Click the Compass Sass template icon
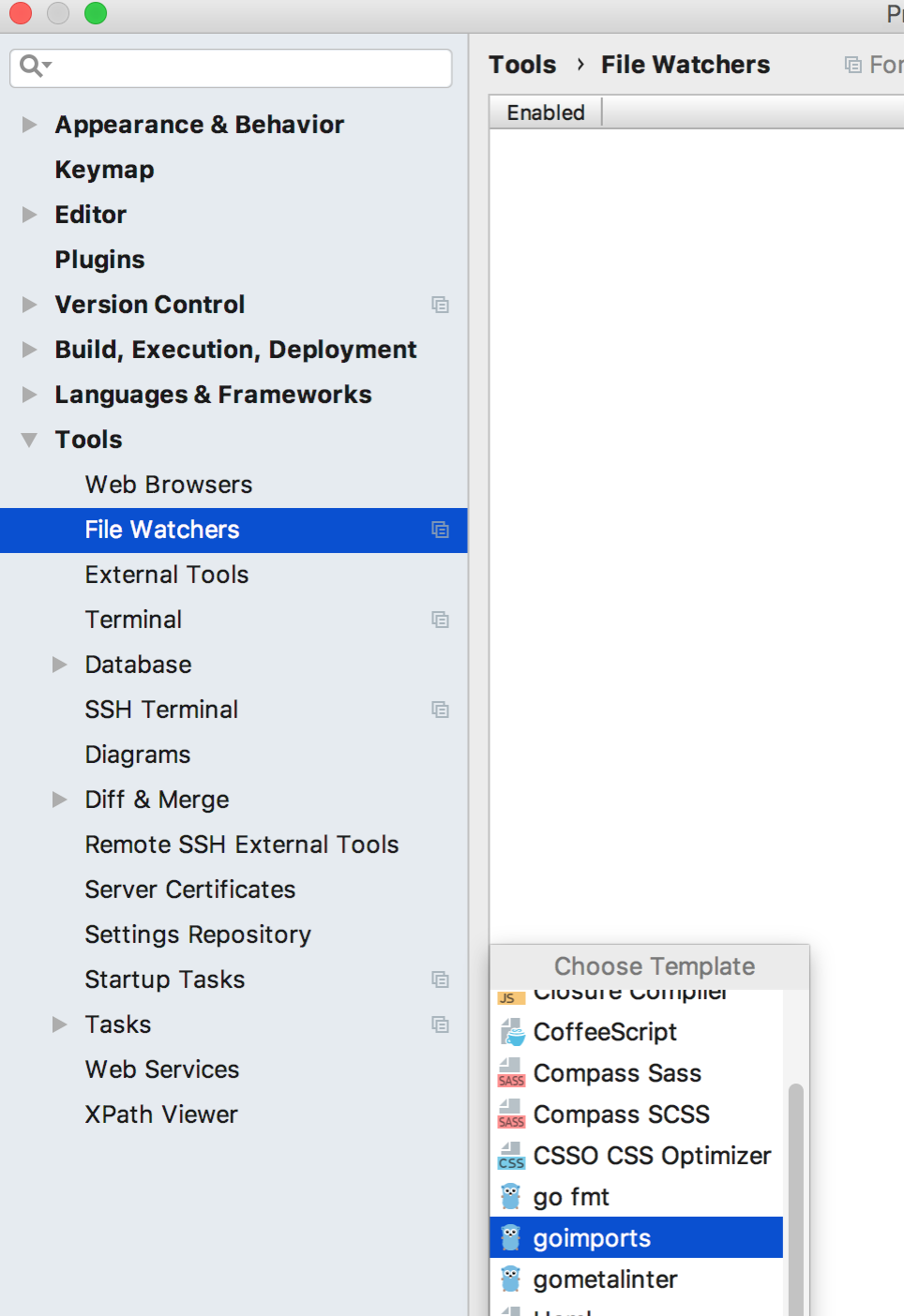The width and height of the screenshot is (904, 1316). [511, 1073]
